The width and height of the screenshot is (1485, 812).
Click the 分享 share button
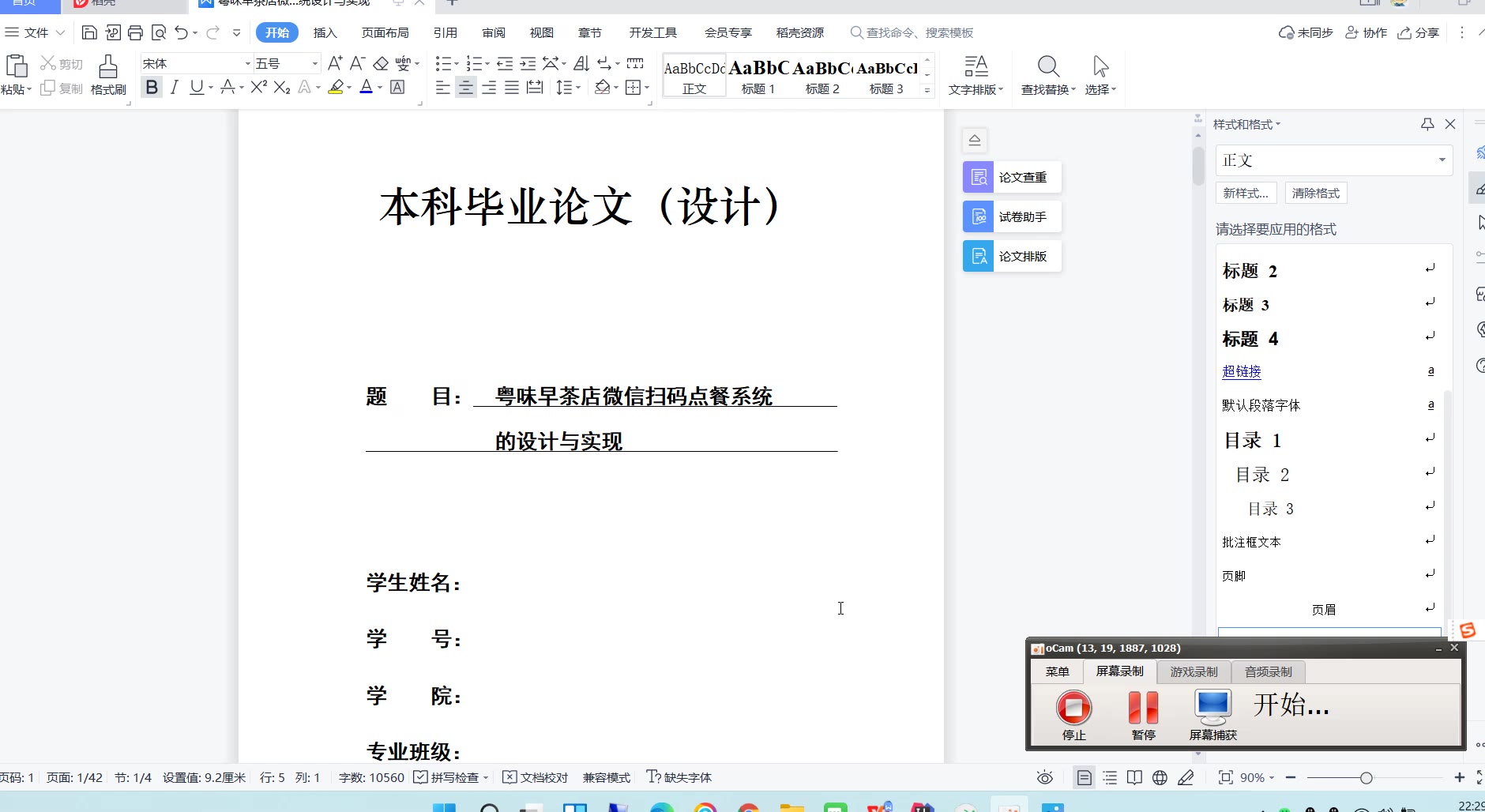pos(1419,32)
